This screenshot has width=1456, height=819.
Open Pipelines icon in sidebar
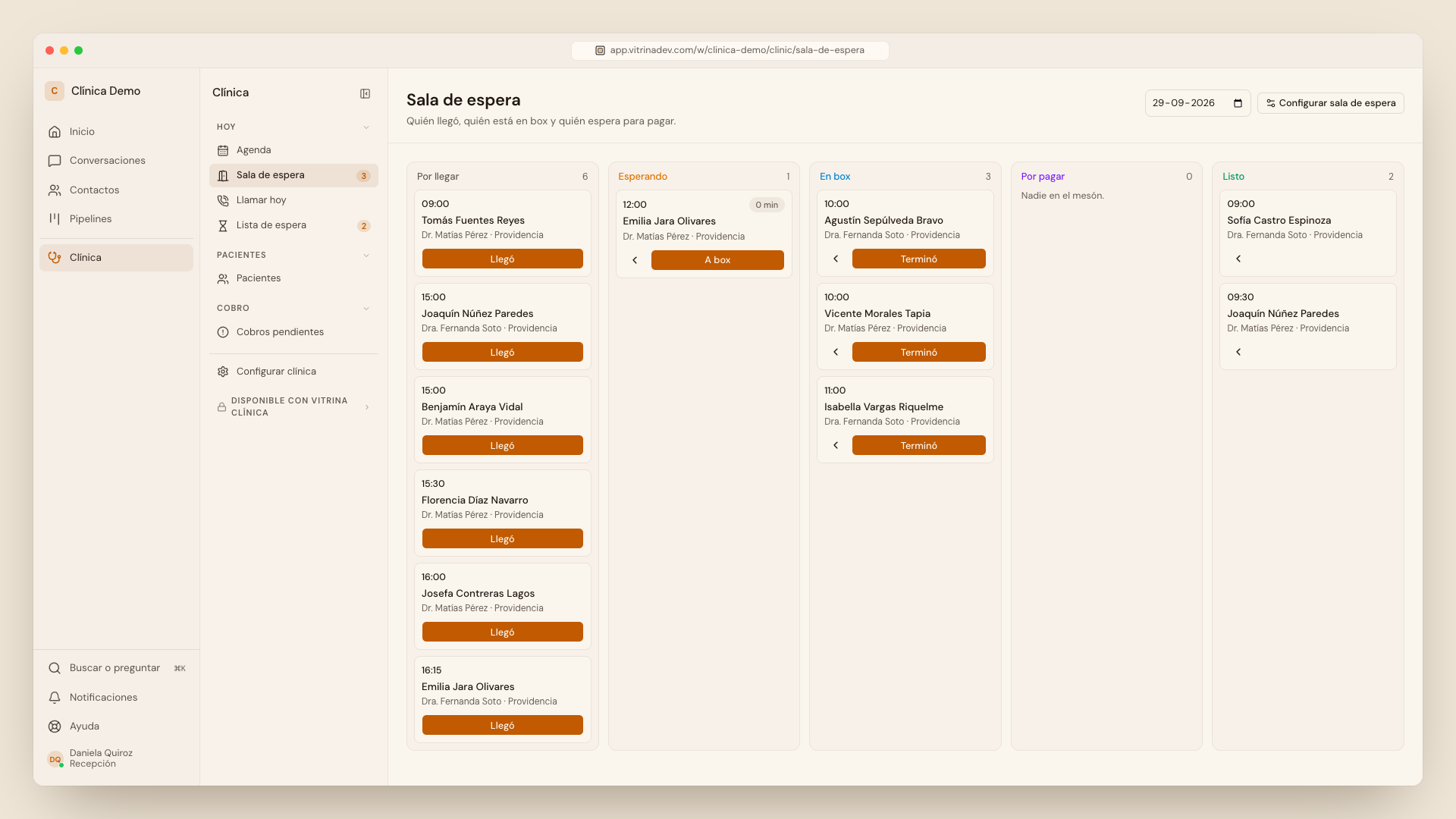pyautogui.click(x=55, y=219)
